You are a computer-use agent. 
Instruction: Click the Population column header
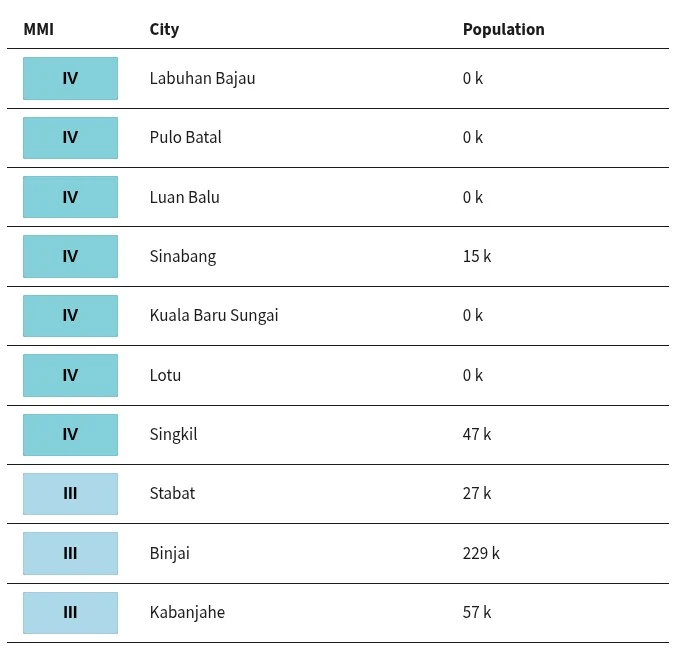[x=503, y=30]
